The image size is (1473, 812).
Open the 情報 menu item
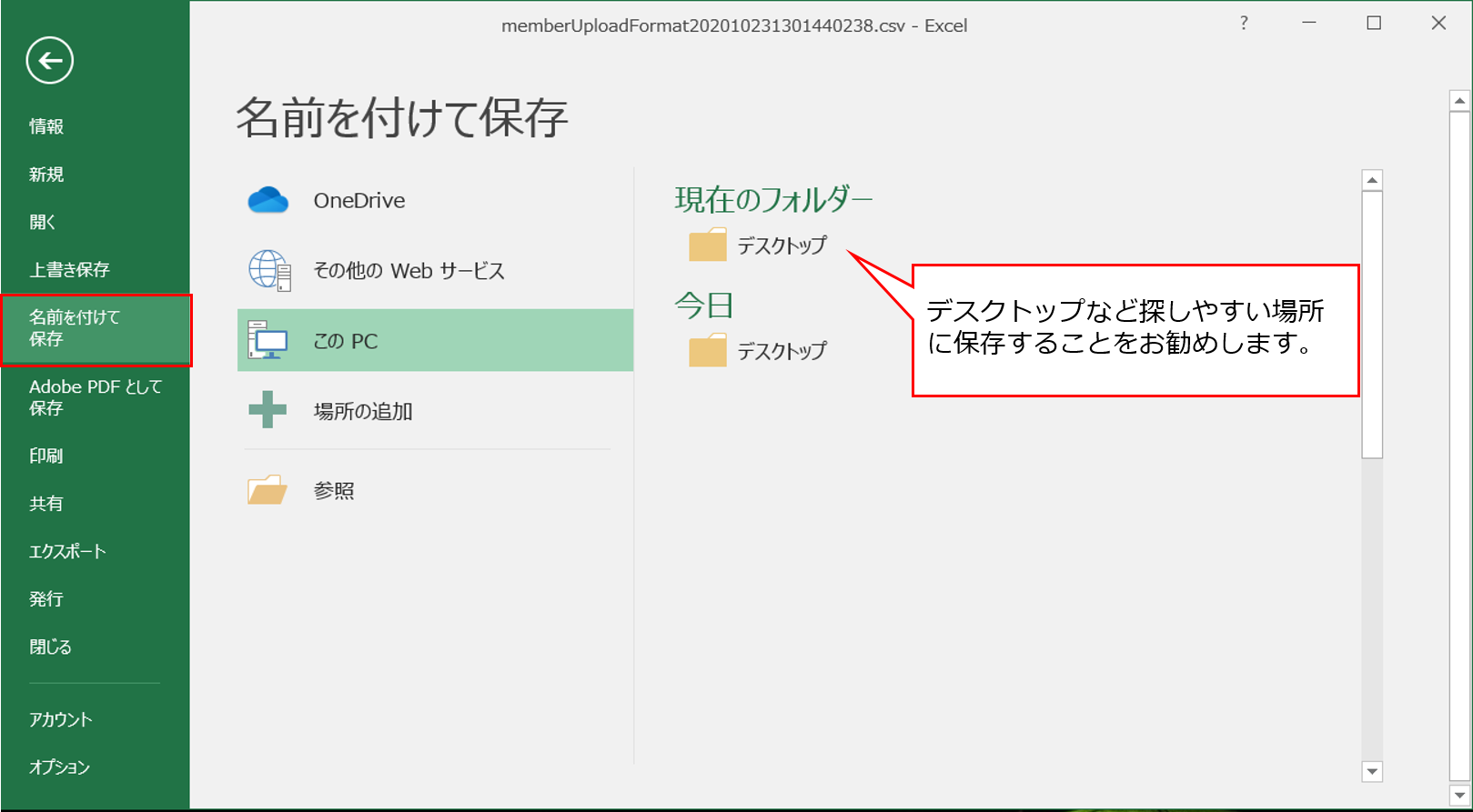(46, 126)
